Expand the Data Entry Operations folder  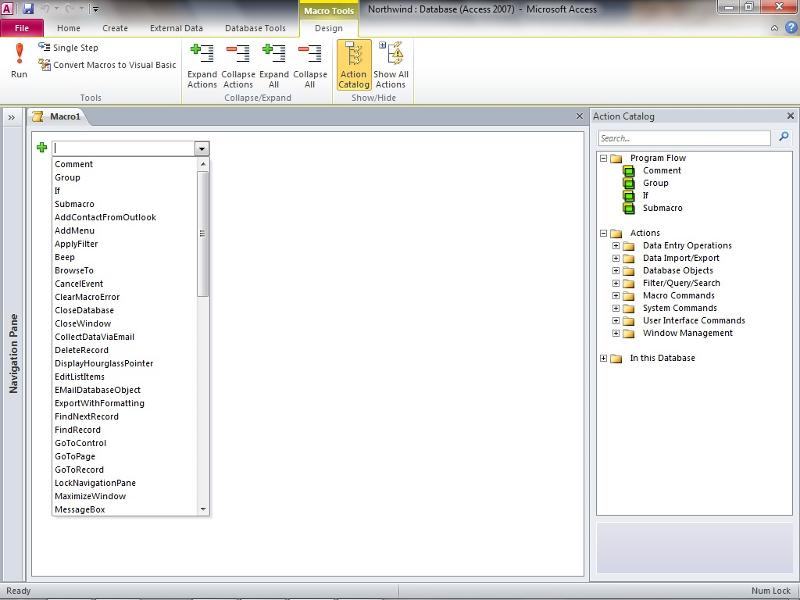616,245
